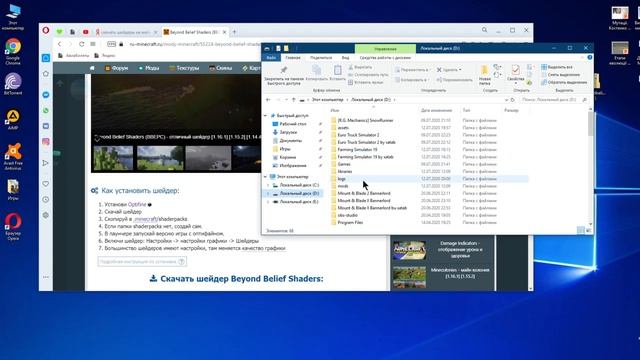Screen dimensions: 640x360
Task: Open the 'Текстуры' website menu link
Action: tap(184, 68)
